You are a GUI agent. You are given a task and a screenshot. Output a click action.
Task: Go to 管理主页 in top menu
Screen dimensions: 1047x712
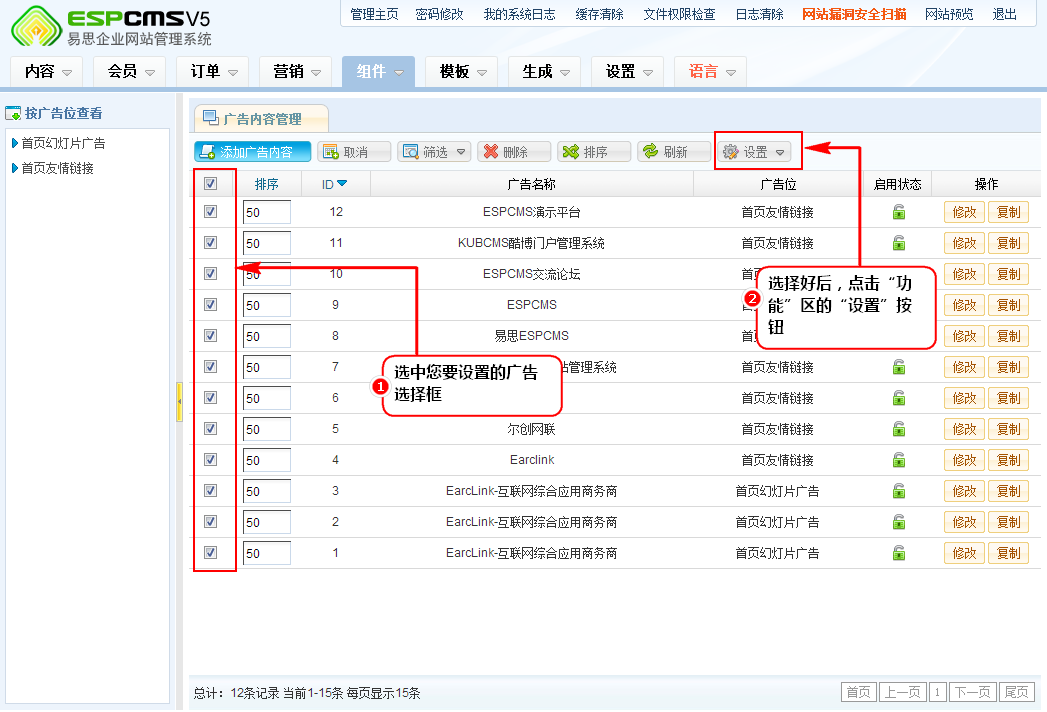(x=374, y=14)
